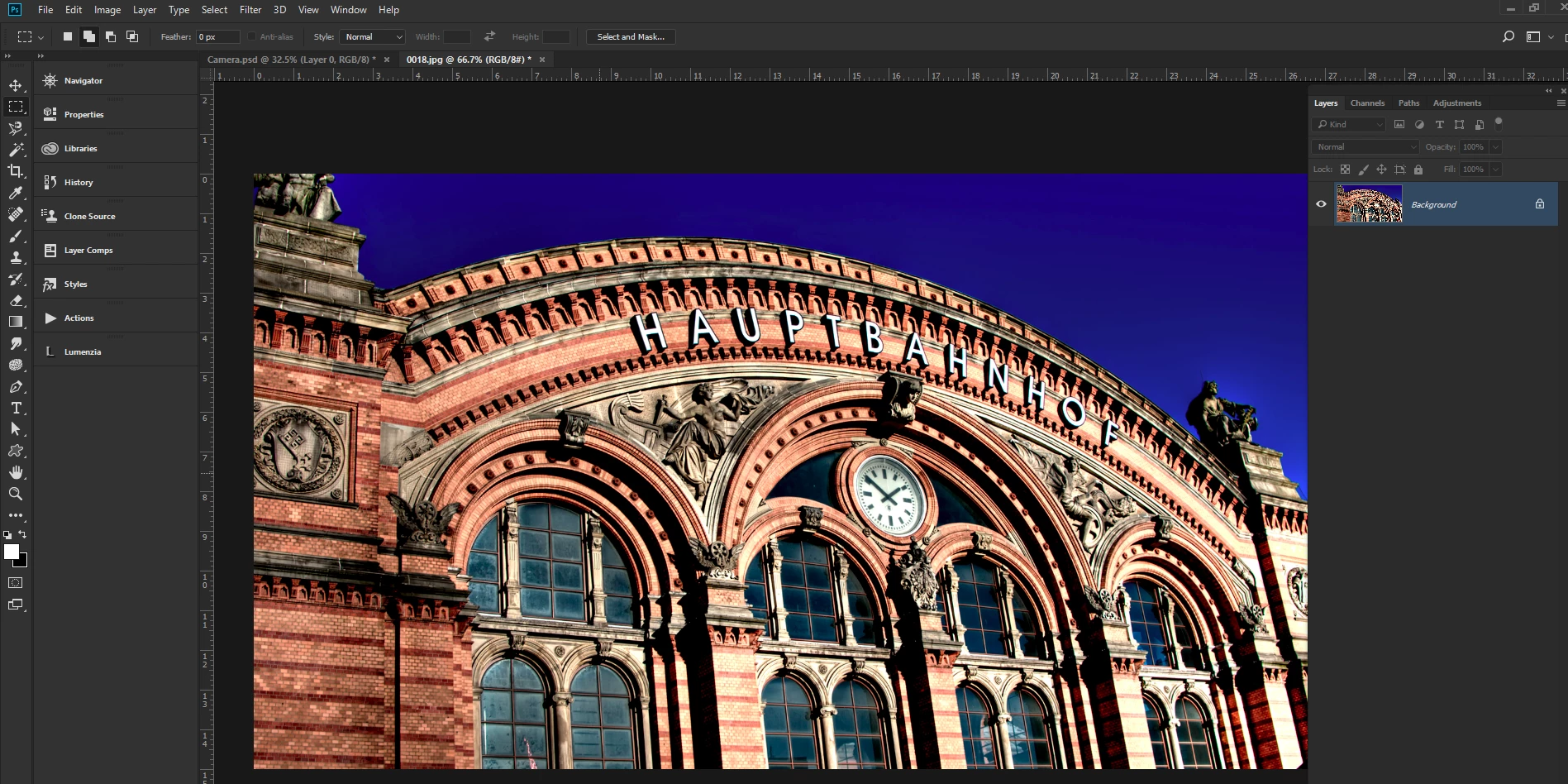The height and width of the screenshot is (784, 1568).
Task: Click the New Selection mode button
Action: [68, 36]
